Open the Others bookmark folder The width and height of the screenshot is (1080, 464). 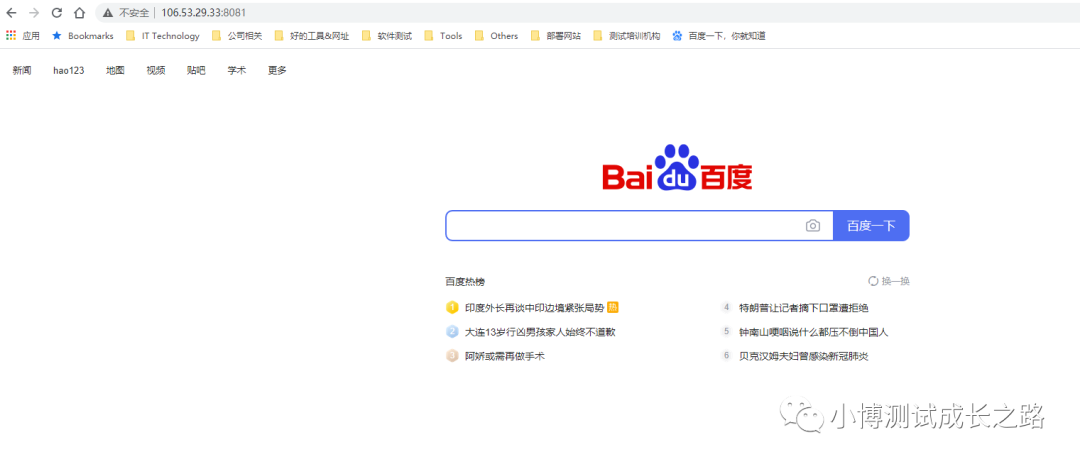point(496,36)
